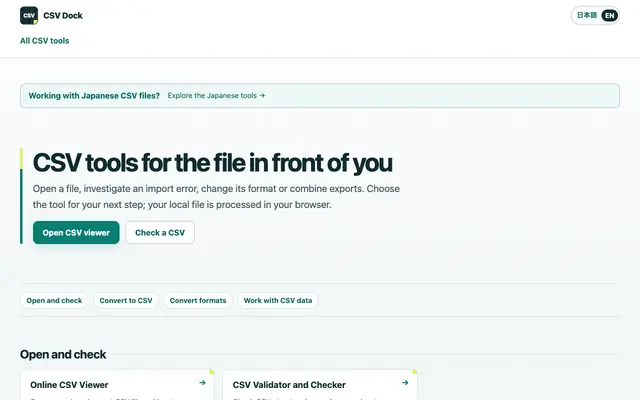The height and width of the screenshot is (400, 640).
Task: Choose the Convert formats category chip
Action: point(198,300)
